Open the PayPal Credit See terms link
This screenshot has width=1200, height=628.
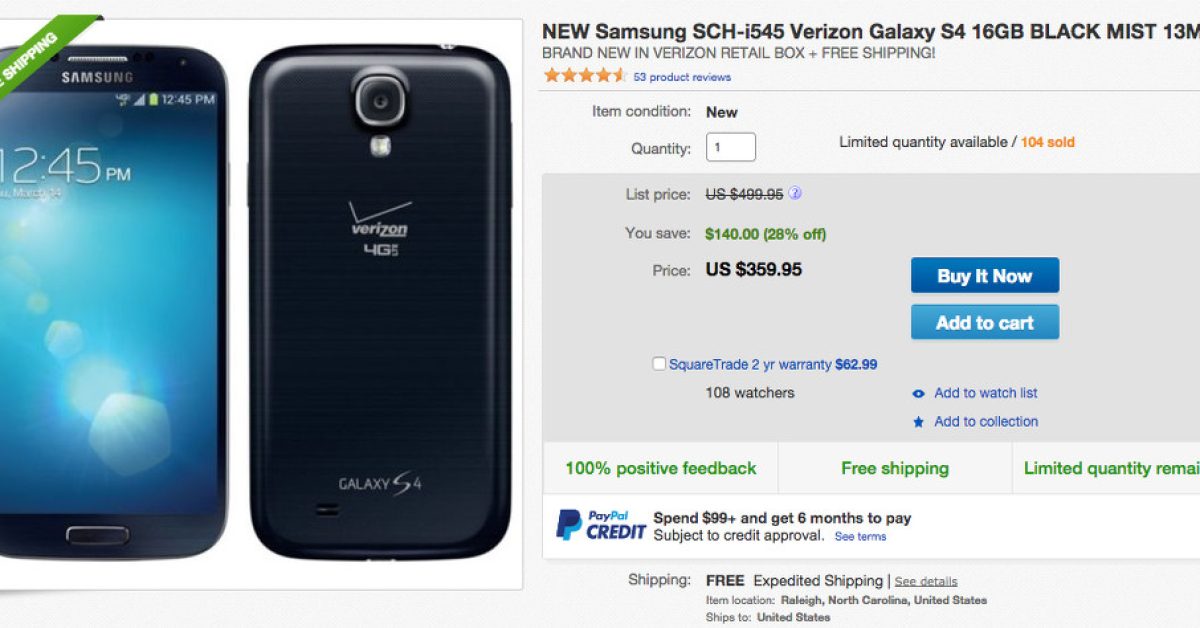[x=860, y=537]
